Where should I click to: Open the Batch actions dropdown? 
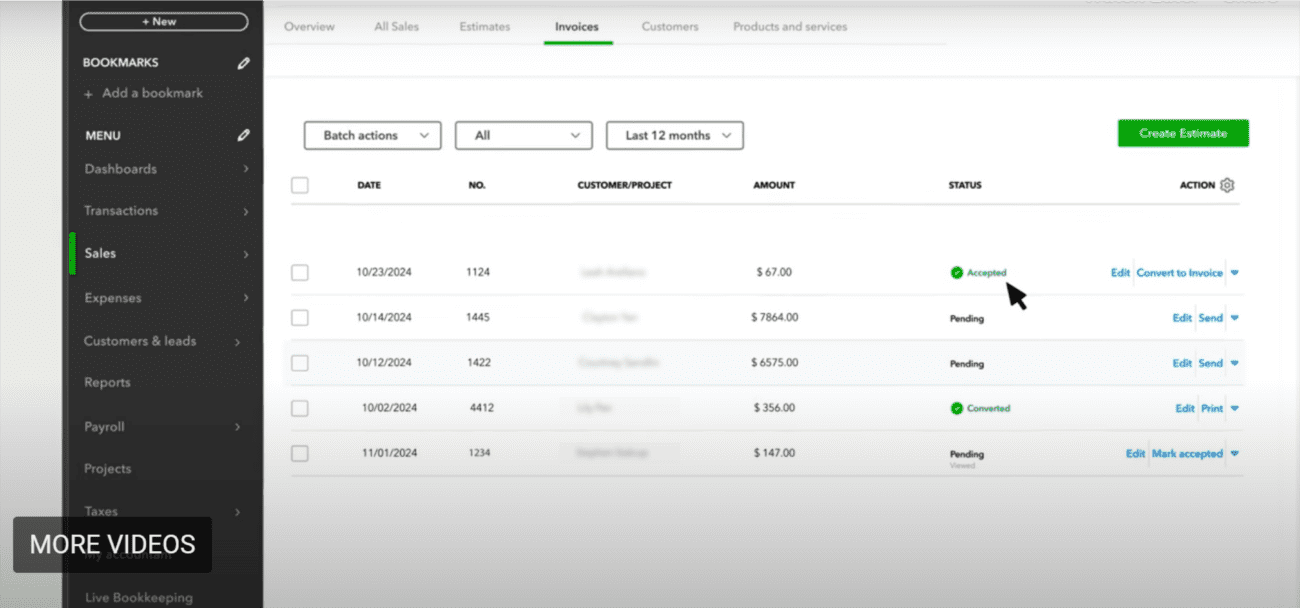tap(372, 136)
